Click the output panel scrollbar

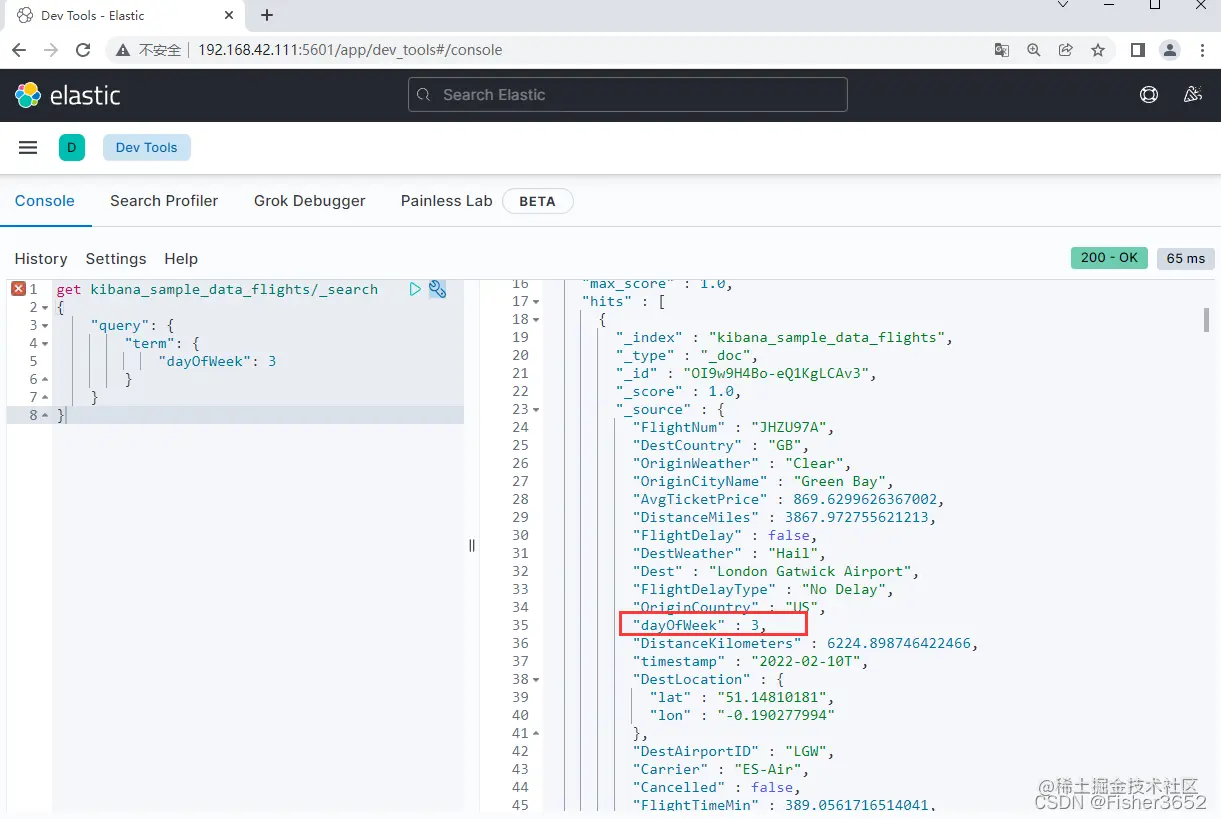coord(1207,320)
